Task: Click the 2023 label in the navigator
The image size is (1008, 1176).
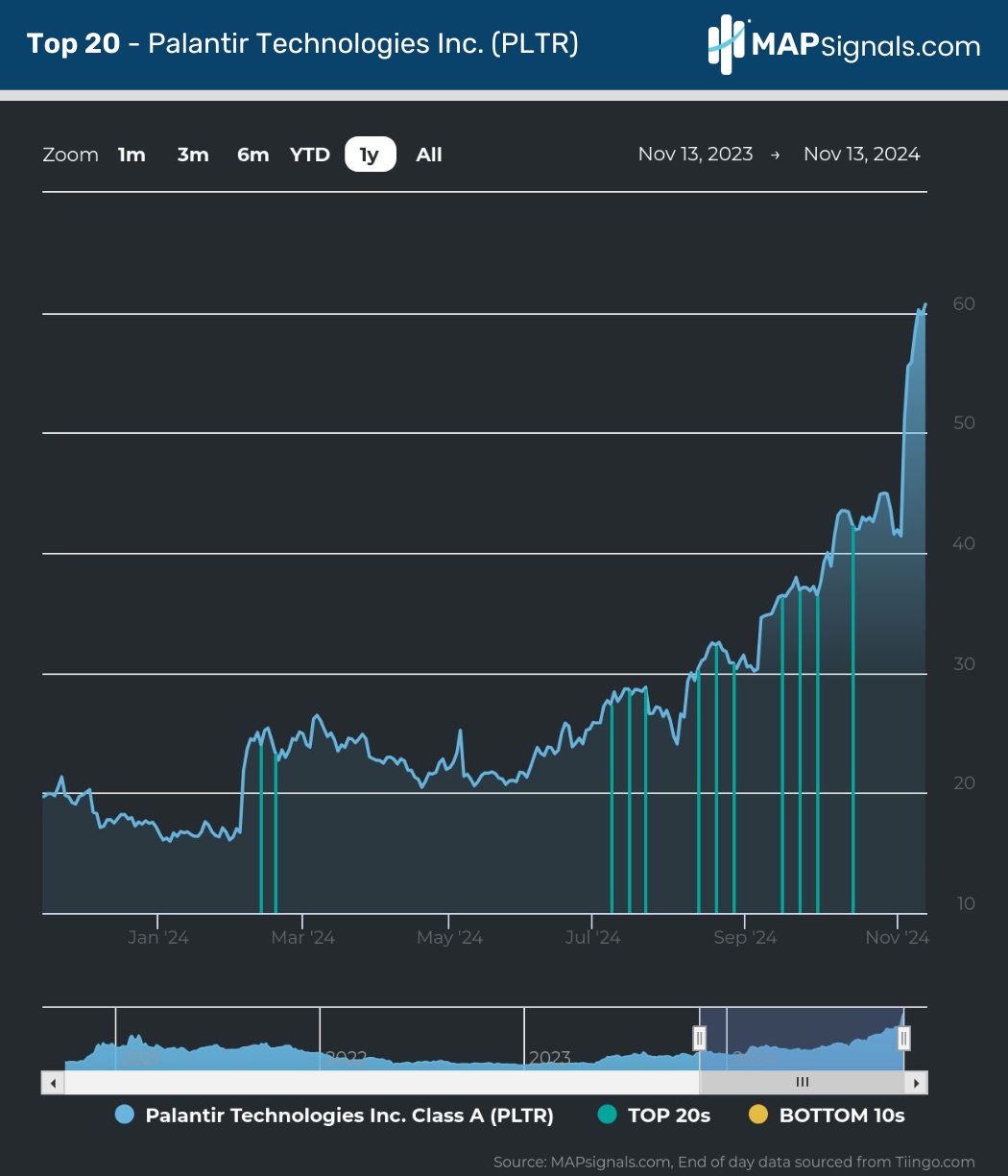Action: (x=550, y=1057)
